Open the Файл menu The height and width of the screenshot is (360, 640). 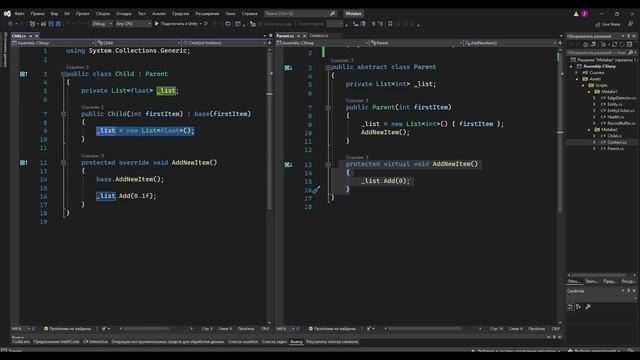20,13
